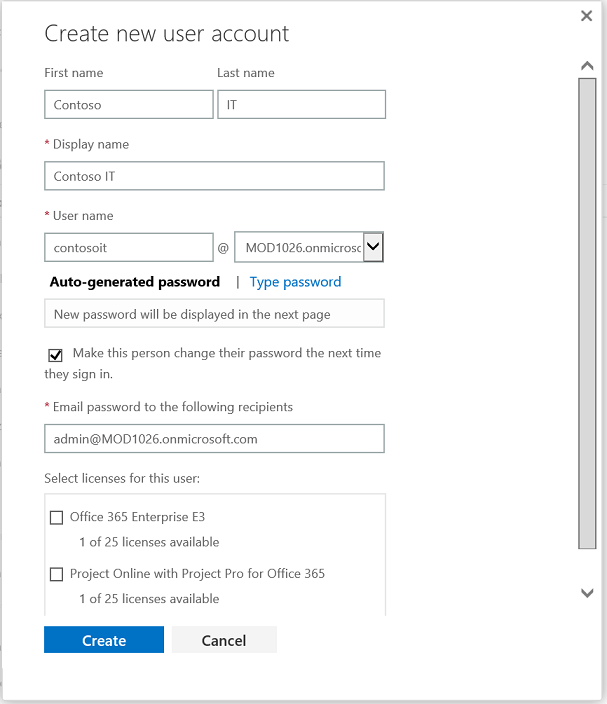Switch to Type password option
The height and width of the screenshot is (704, 607).
pyautogui.click(x=295, y=282)
